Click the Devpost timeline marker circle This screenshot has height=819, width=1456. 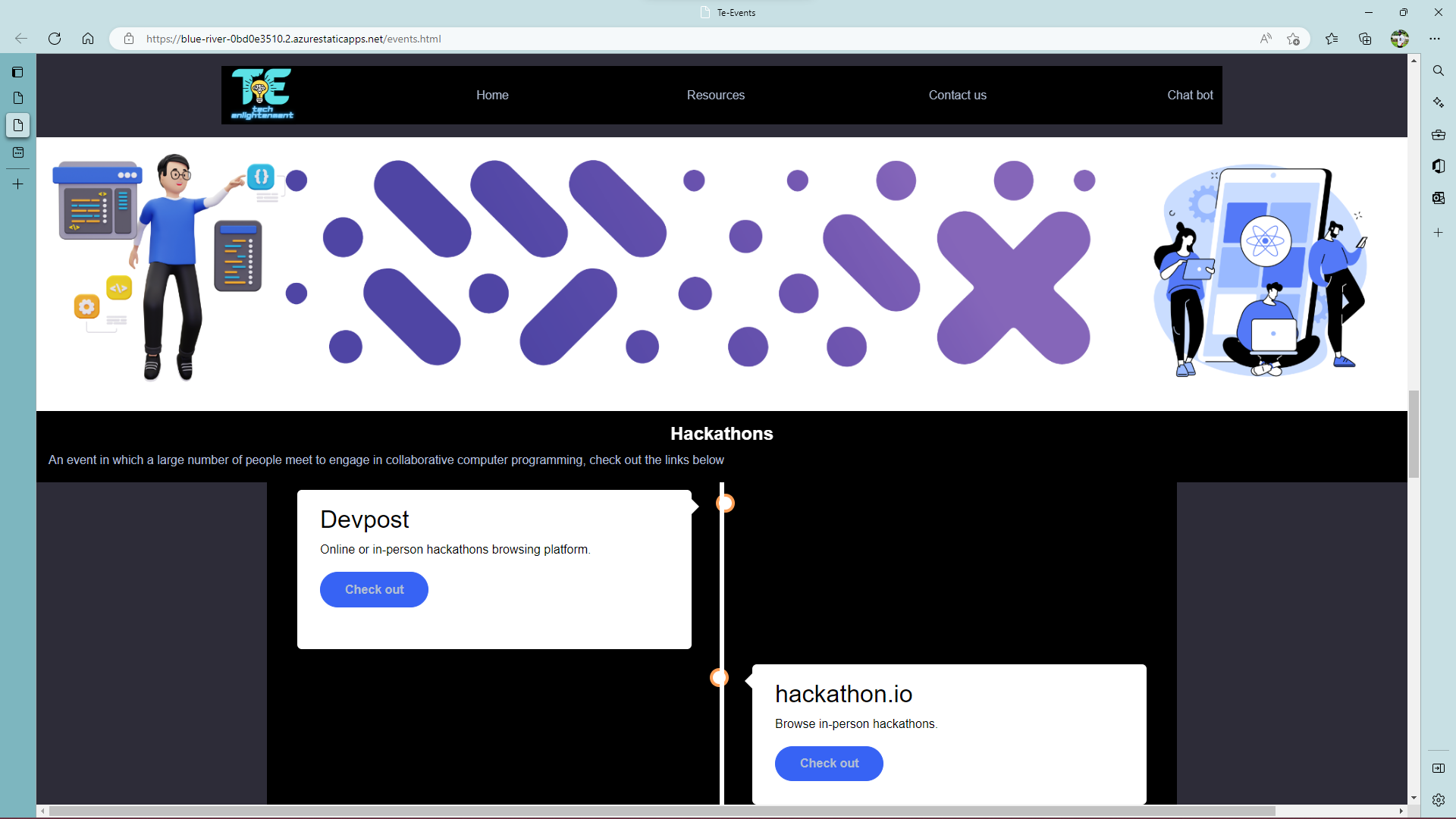[x=725, y=503]
